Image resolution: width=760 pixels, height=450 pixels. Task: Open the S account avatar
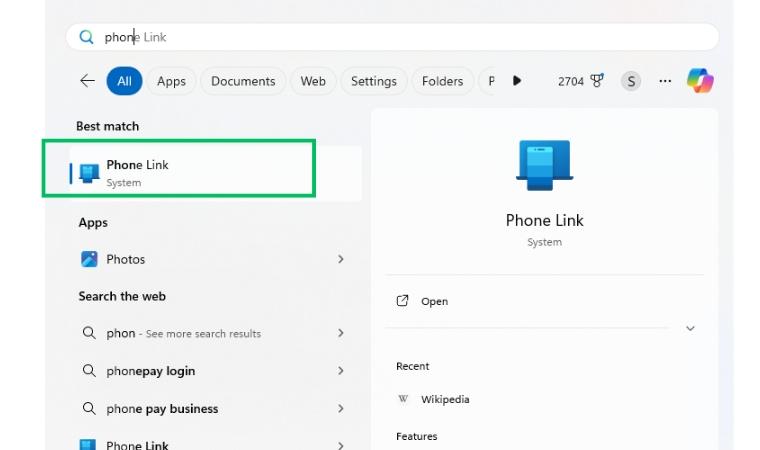tap(631, 81)
